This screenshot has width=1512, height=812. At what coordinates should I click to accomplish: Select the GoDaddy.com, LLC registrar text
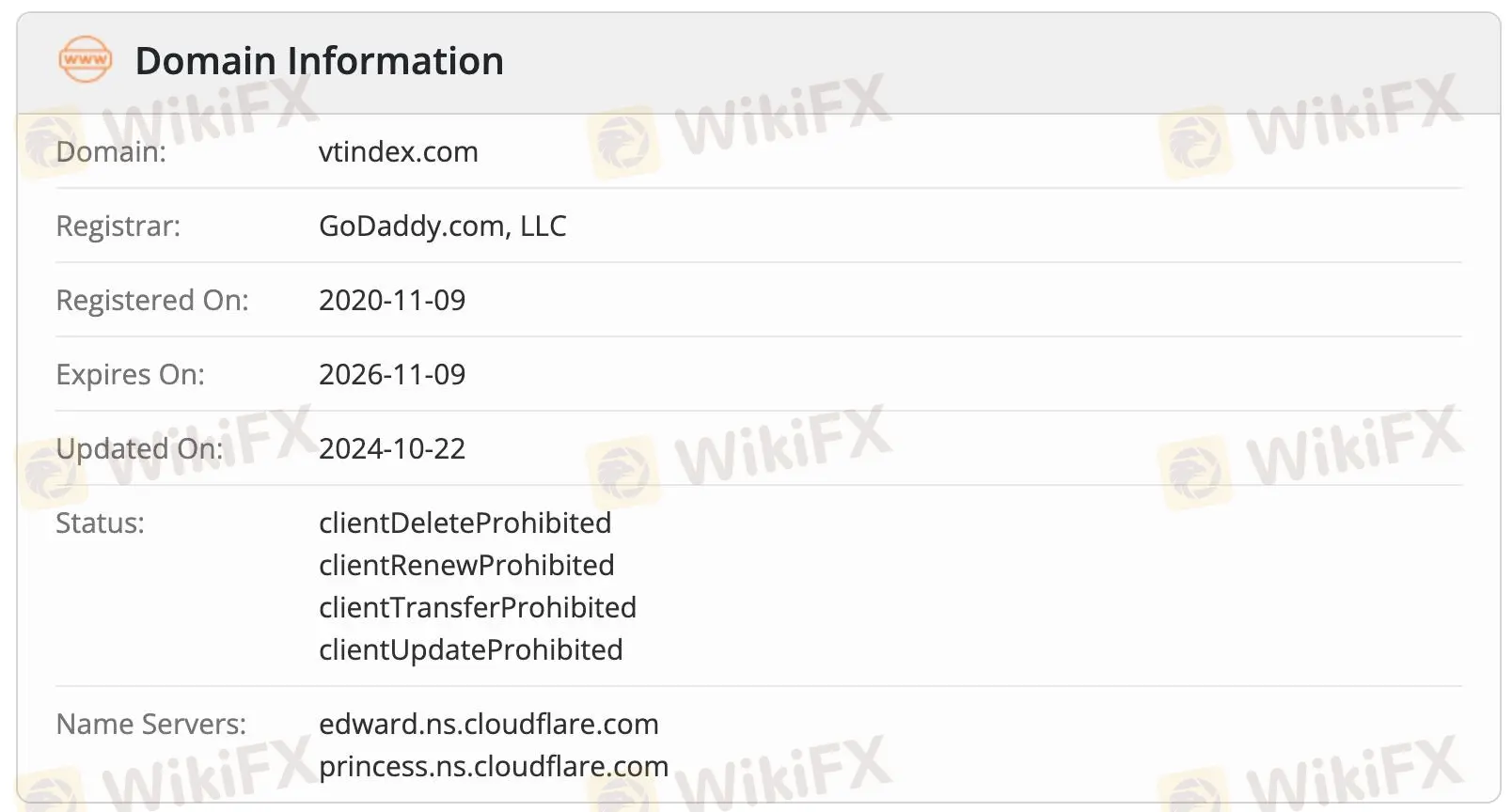click(443, 226)
